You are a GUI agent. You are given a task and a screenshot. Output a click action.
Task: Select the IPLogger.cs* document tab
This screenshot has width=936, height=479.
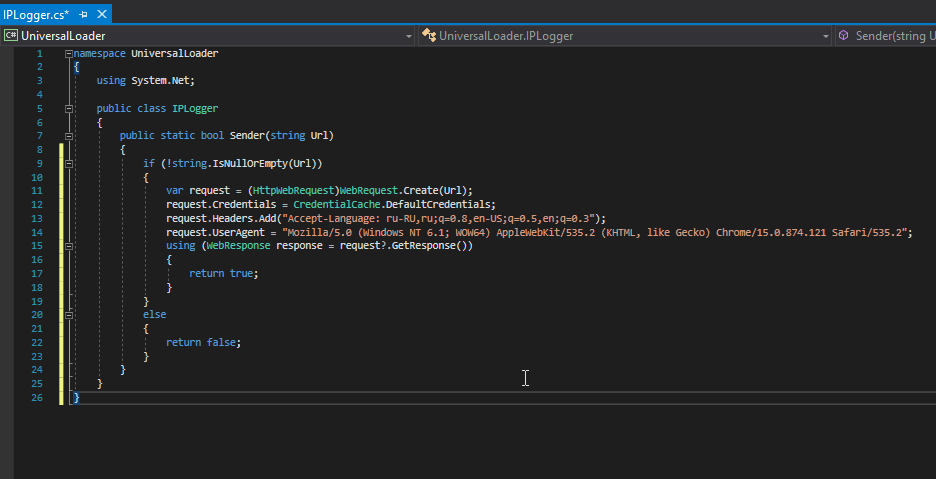click(x=36, y=15)
